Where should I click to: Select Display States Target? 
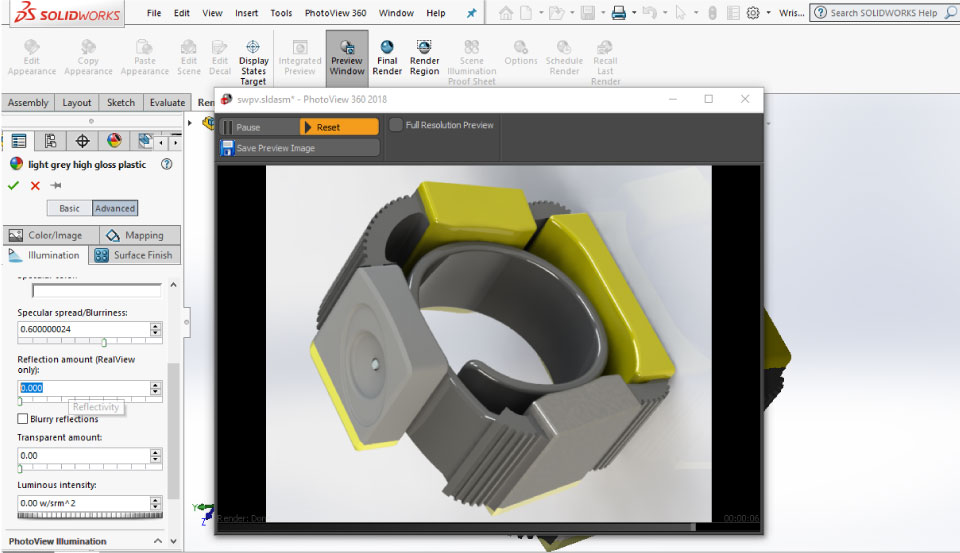(253, 62)
